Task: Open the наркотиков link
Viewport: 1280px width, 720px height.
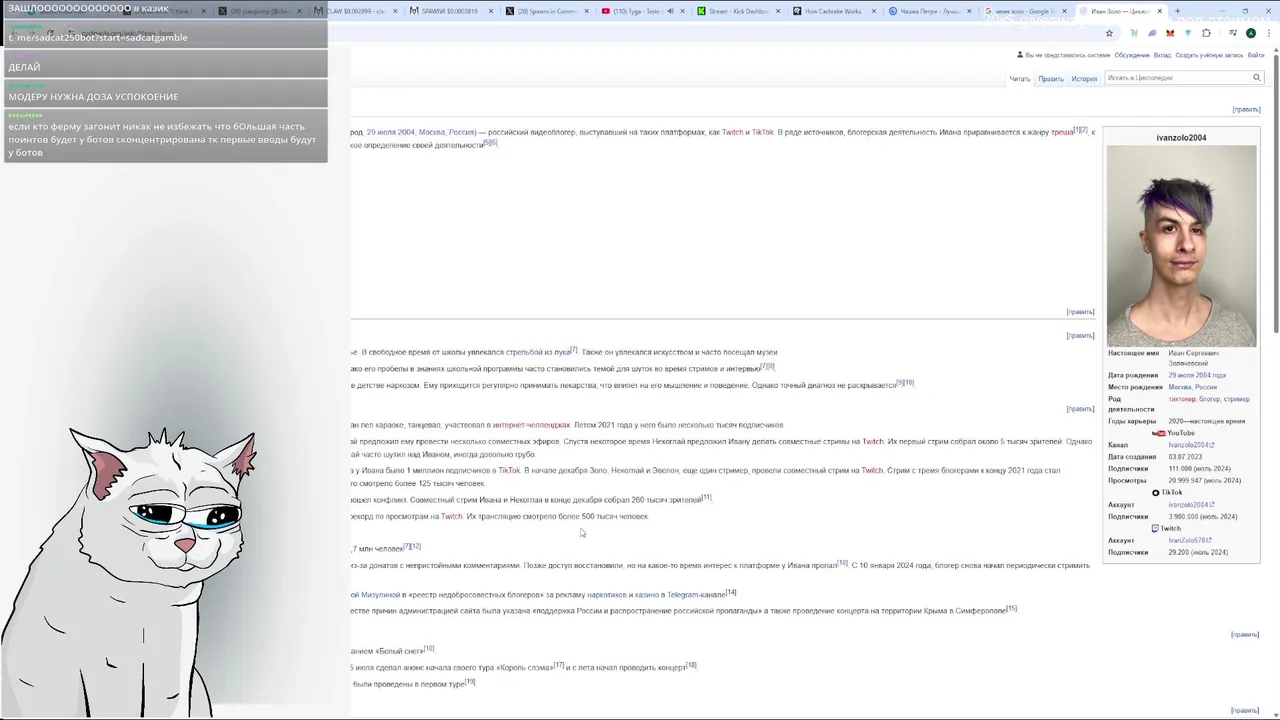Action: (608, 595)
